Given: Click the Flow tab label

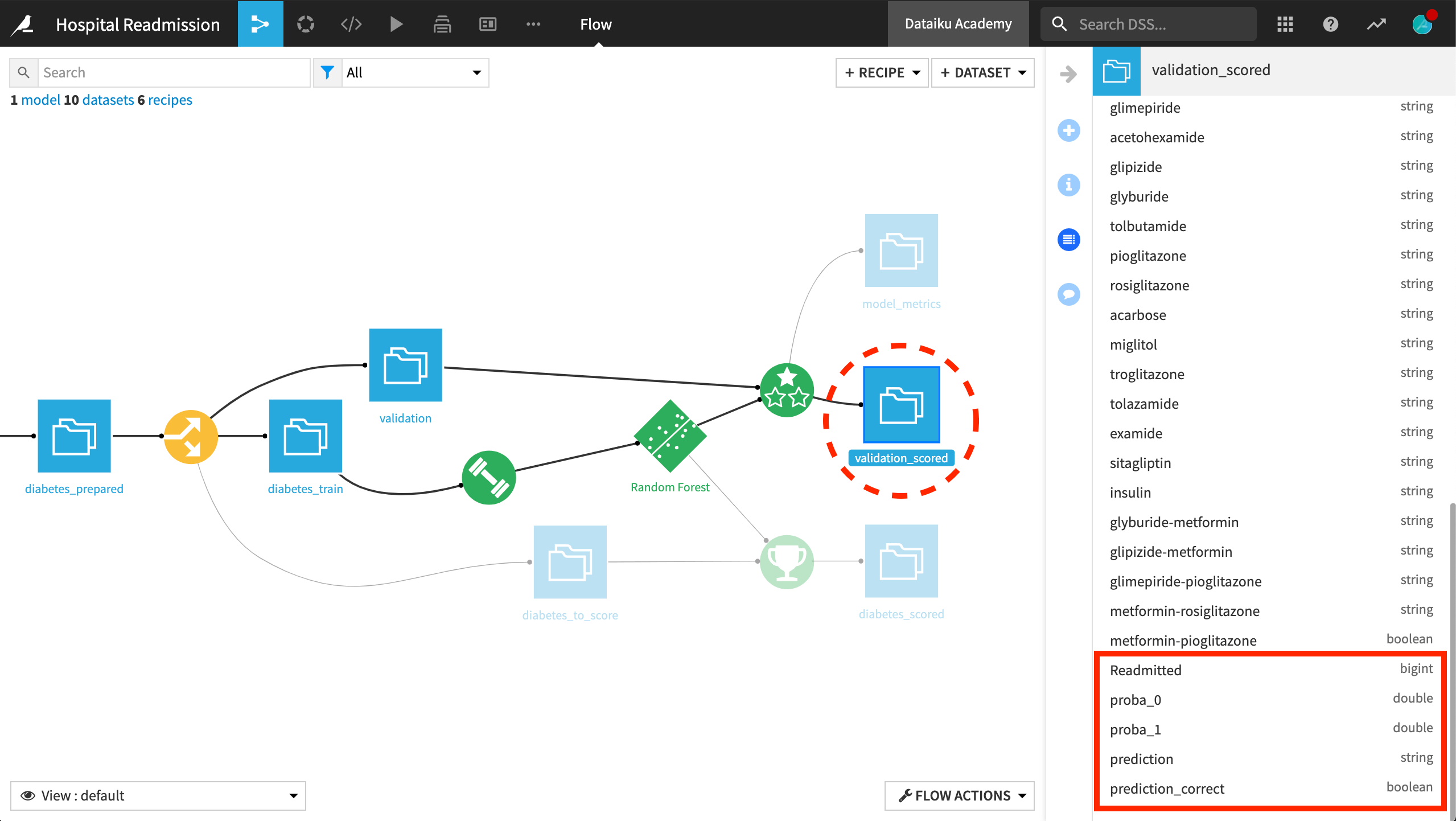Looking at the screenshot, I should coord(595,24).
